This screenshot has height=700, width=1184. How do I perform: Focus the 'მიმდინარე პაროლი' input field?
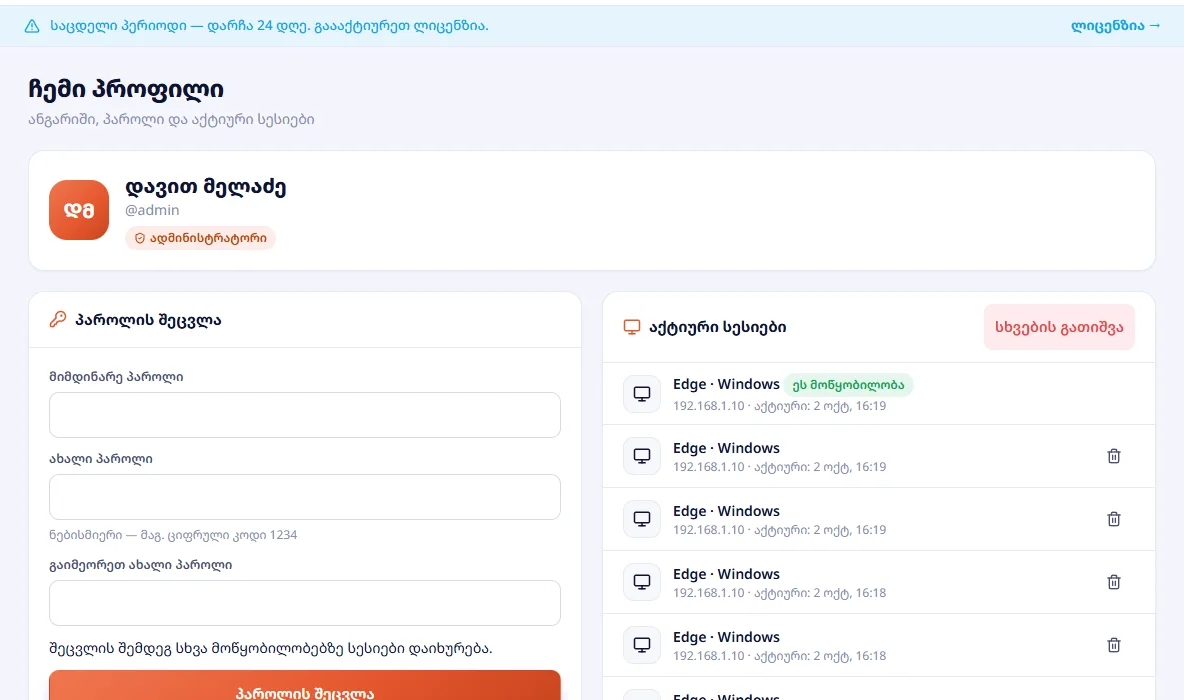point(305,415)
